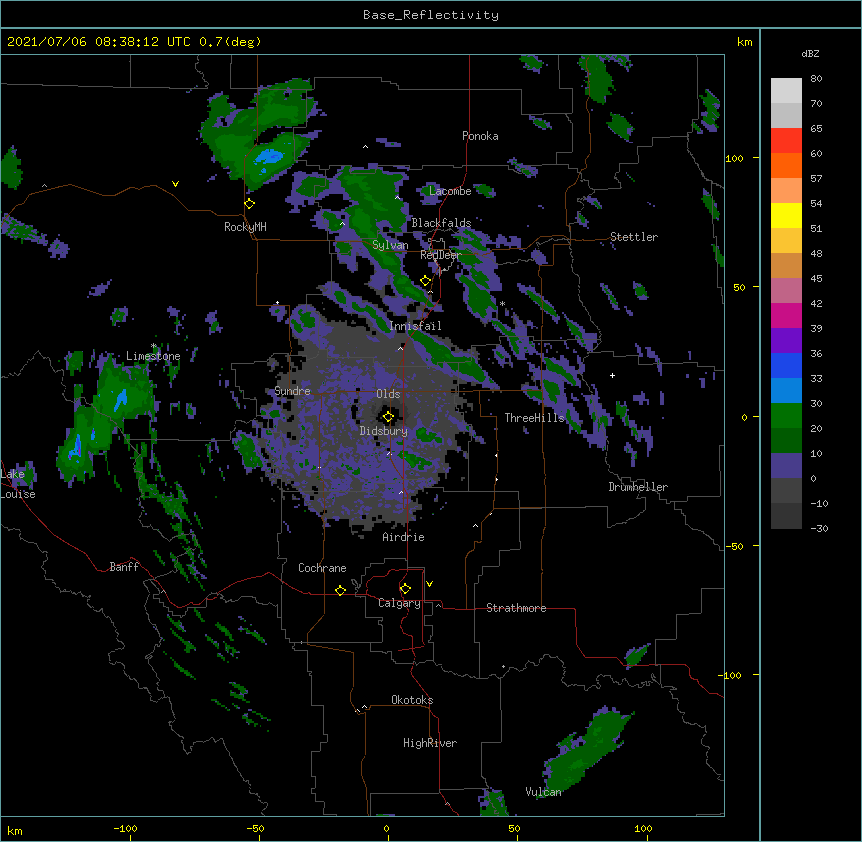Click the Airdrie city label

(x=404, y=537)
